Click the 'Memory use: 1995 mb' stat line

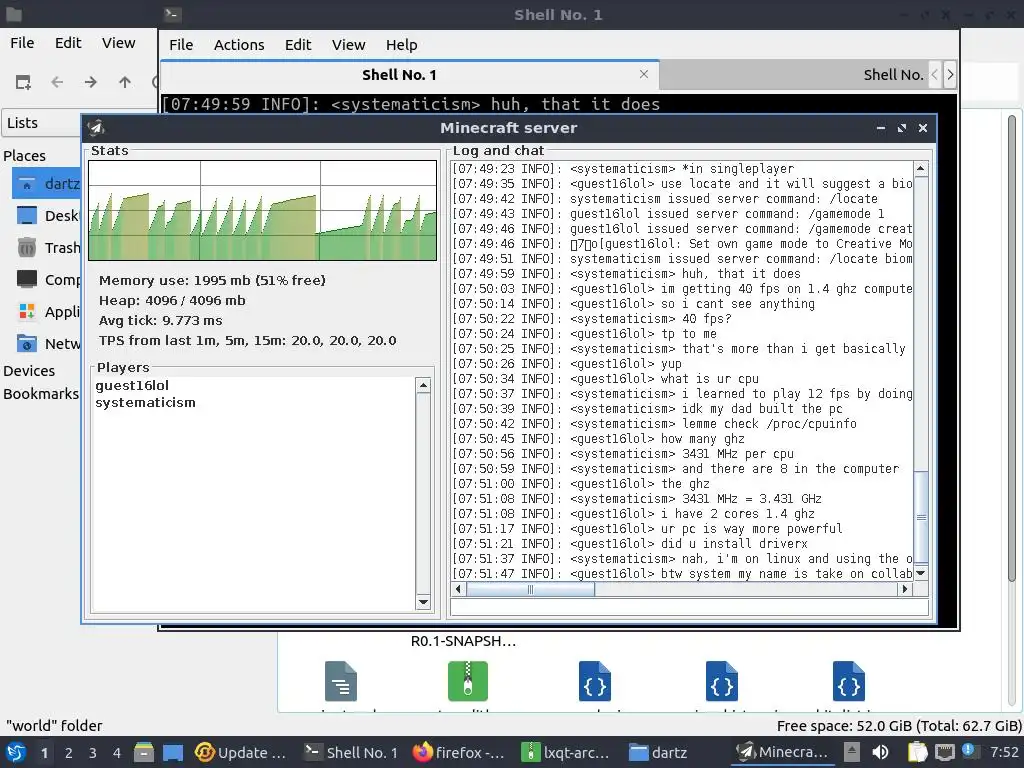(212, 280)
